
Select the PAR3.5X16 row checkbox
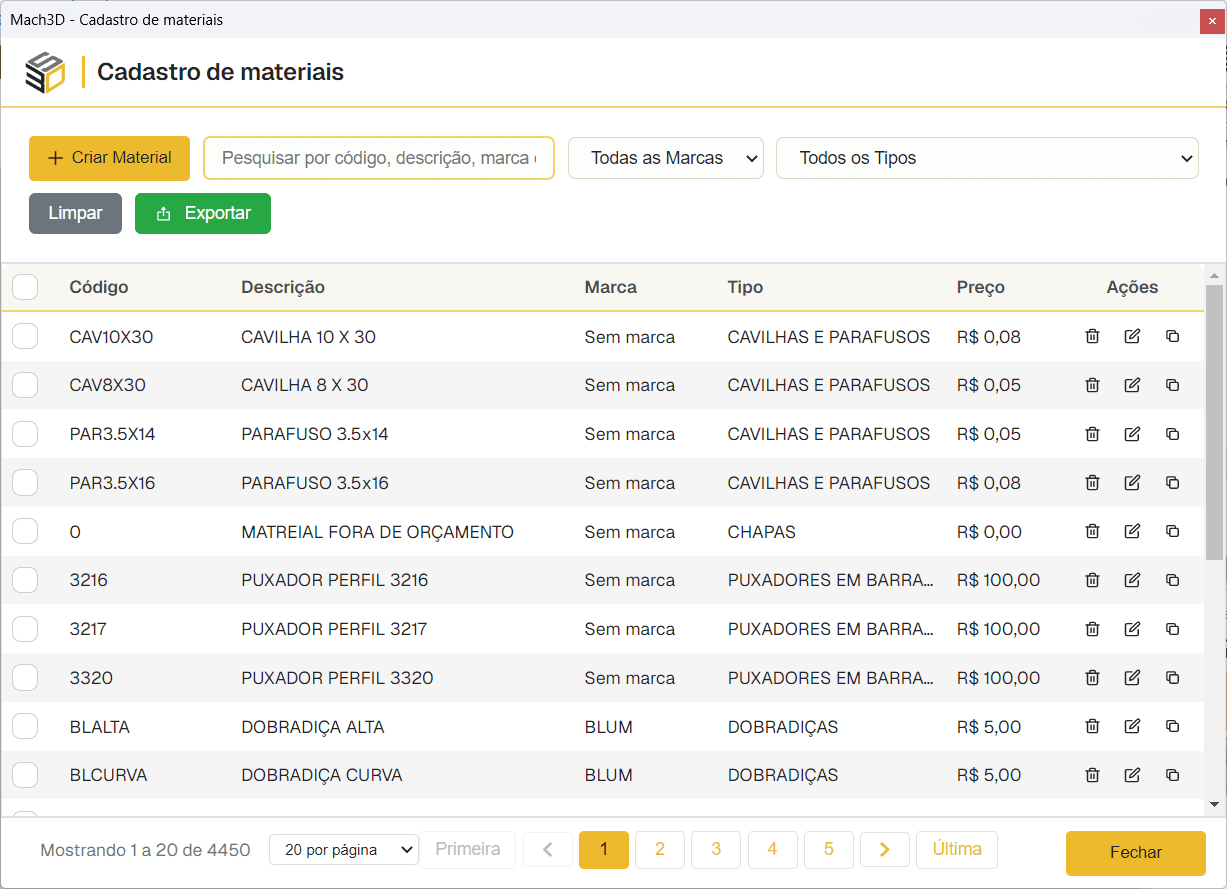pos(25,483)
